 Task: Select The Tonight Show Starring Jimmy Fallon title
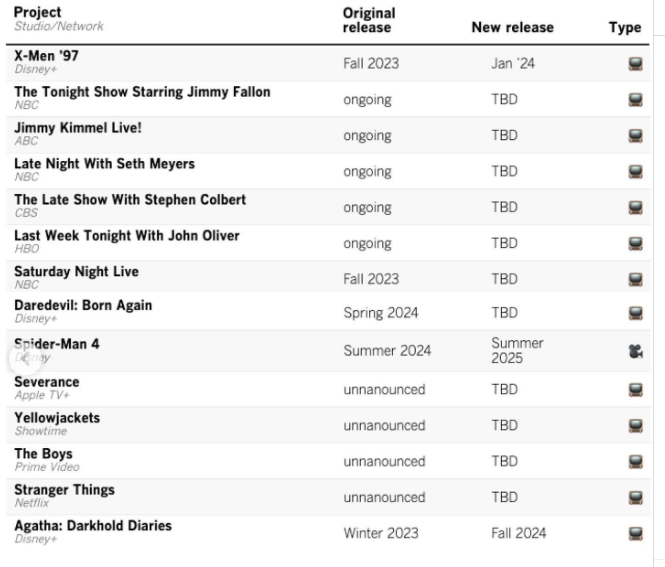point(142,92)
